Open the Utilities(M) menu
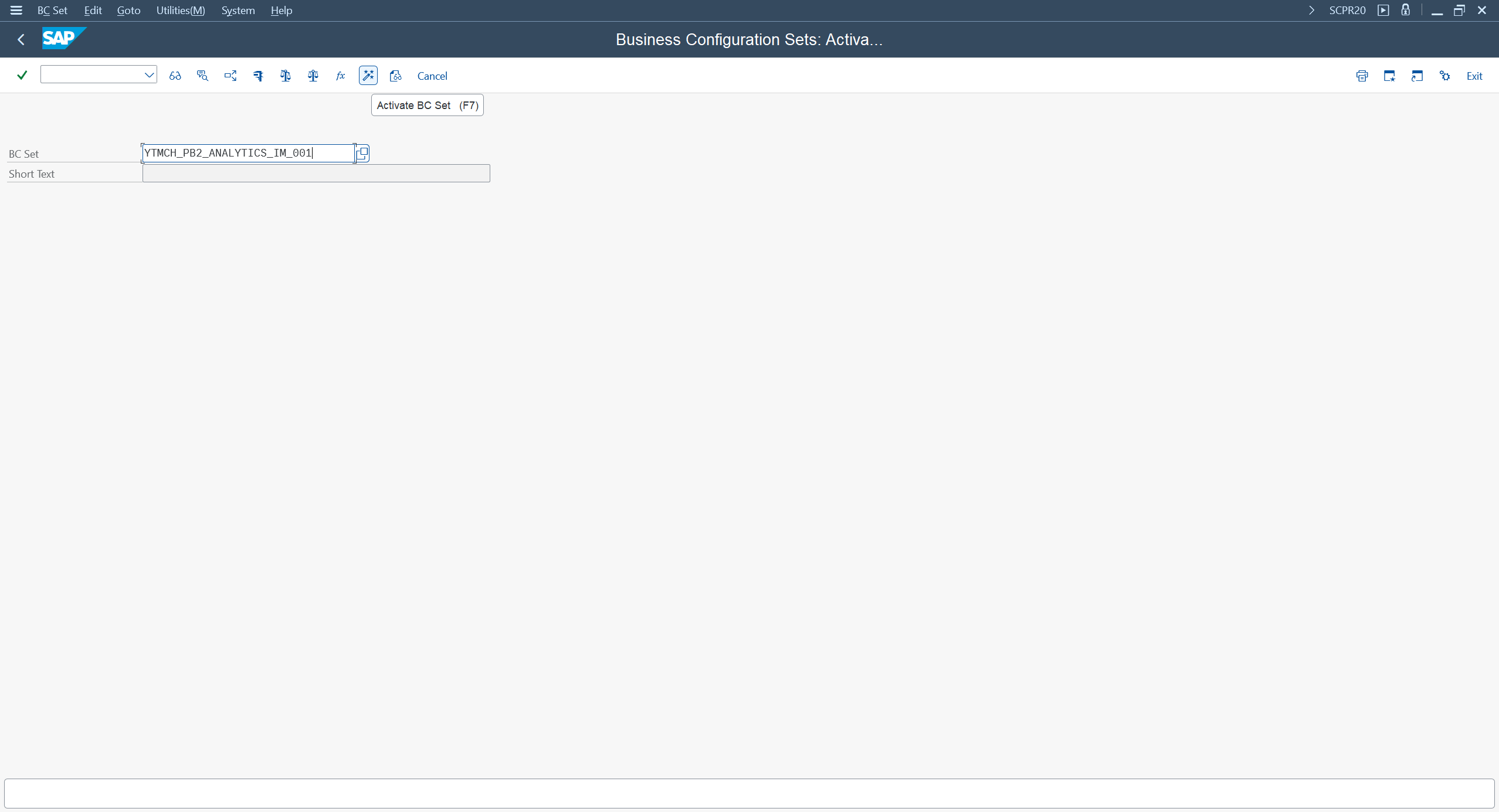 pos(180,11)
